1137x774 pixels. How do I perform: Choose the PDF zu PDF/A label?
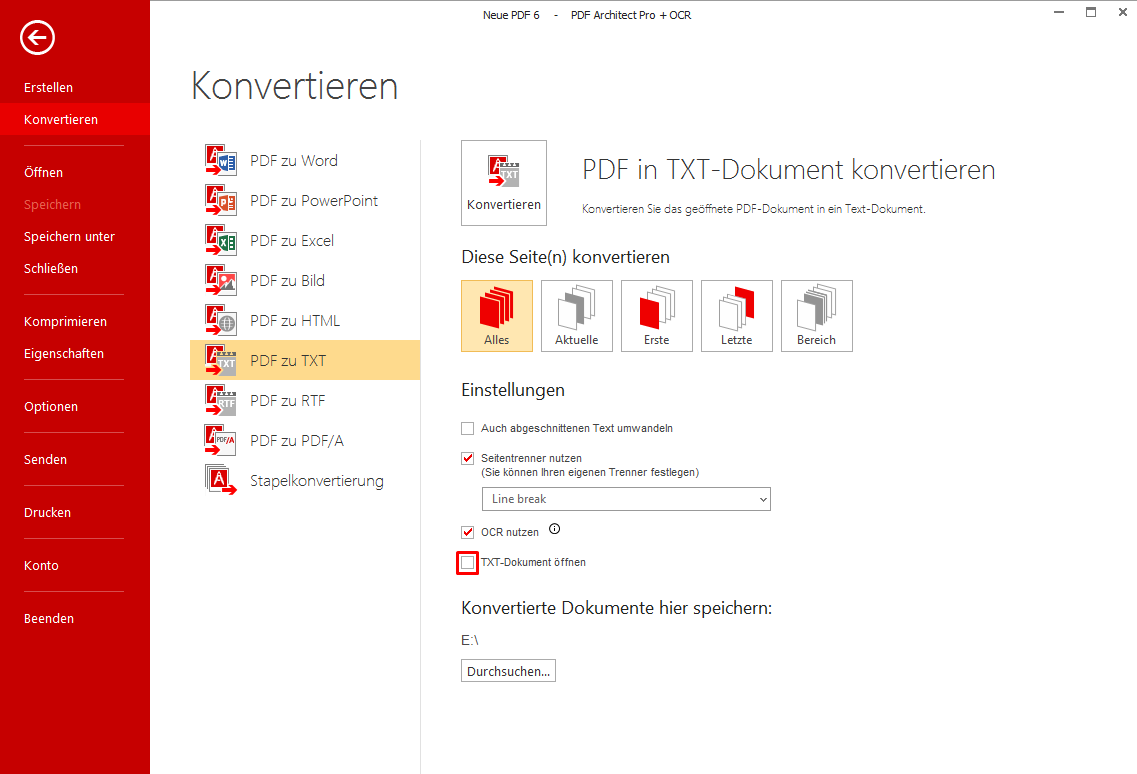297,440
